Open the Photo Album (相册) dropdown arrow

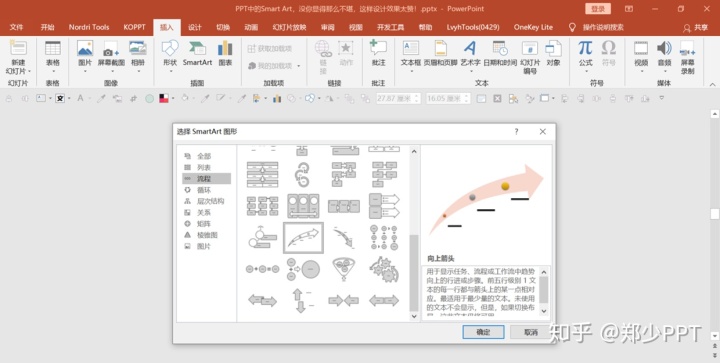(138, 71)
